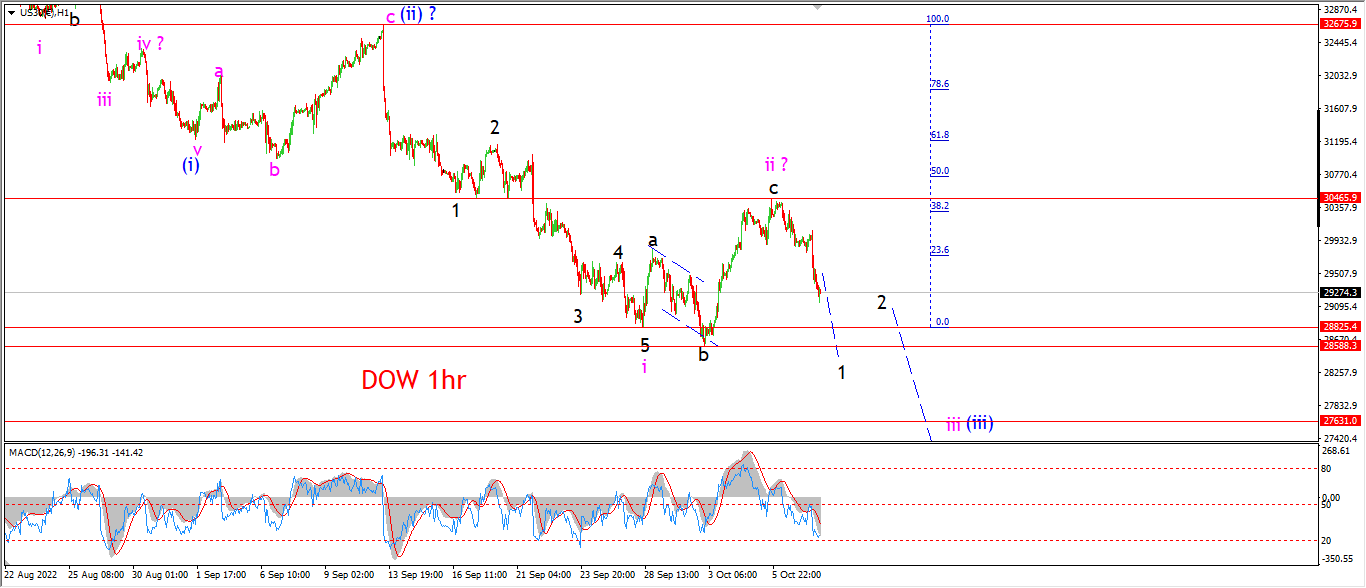Select the blue '(i)' wave label
The image size is (1366, 588).
coord(191,165)
